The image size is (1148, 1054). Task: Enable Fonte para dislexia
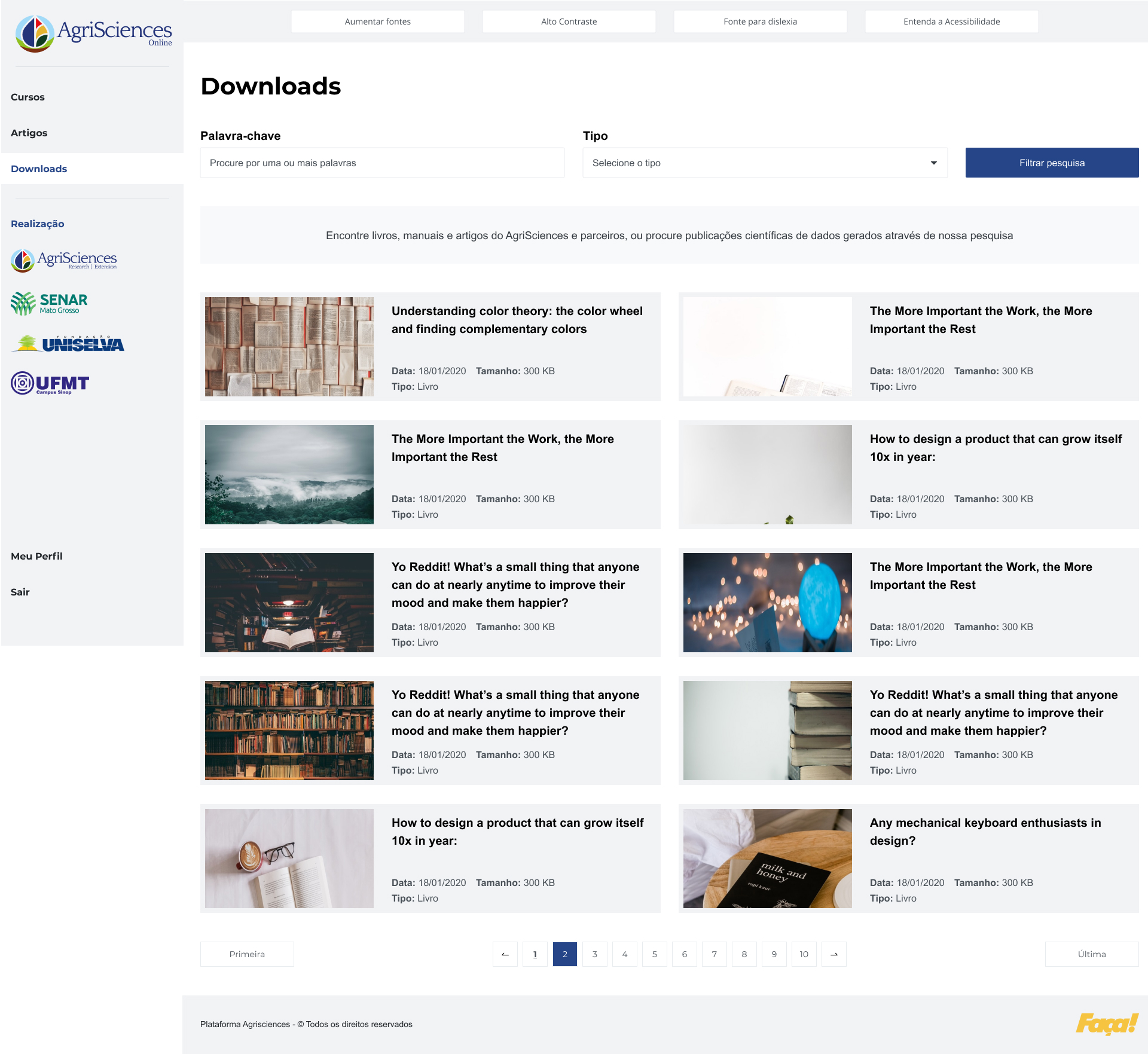[x=760, y=22]
